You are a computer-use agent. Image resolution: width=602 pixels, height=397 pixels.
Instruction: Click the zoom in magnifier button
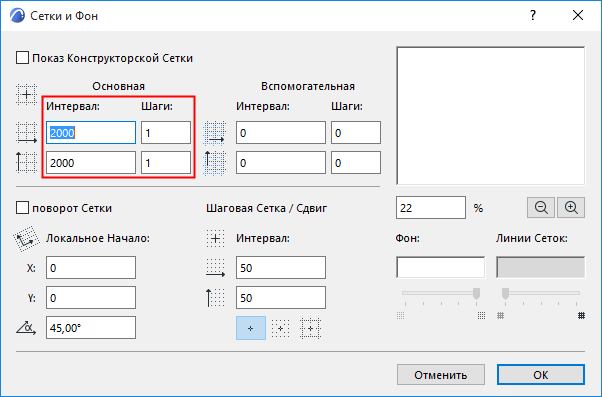tap(571, 208)
